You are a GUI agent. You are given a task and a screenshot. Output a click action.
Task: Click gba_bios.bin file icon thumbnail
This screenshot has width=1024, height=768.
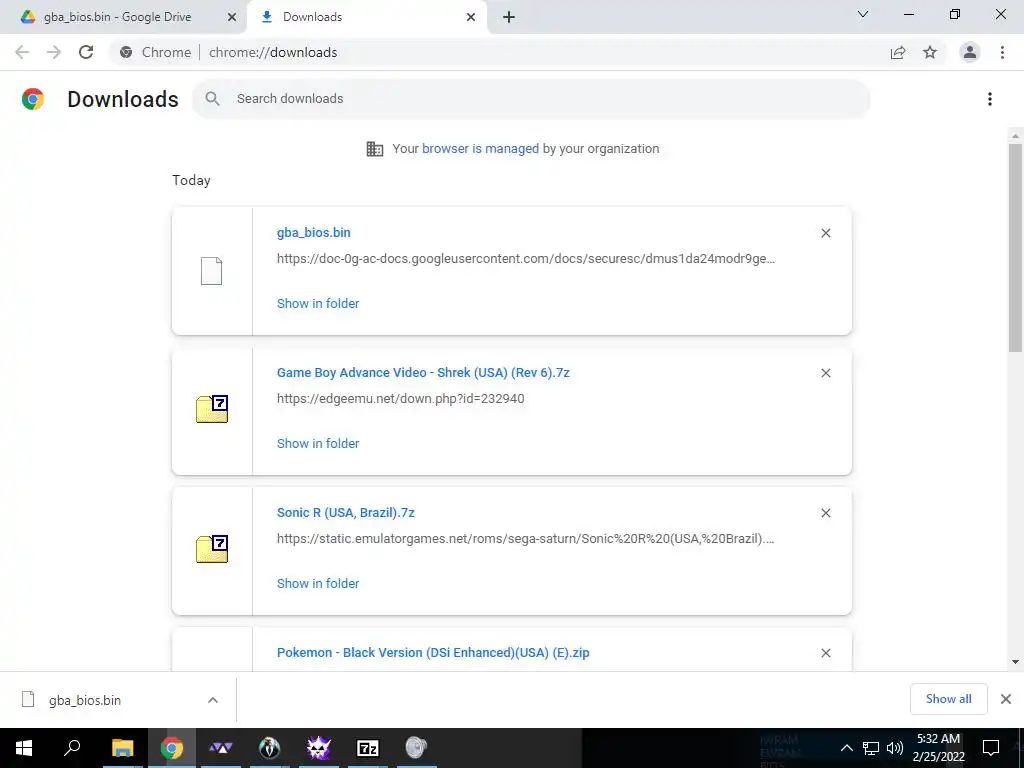212,271
